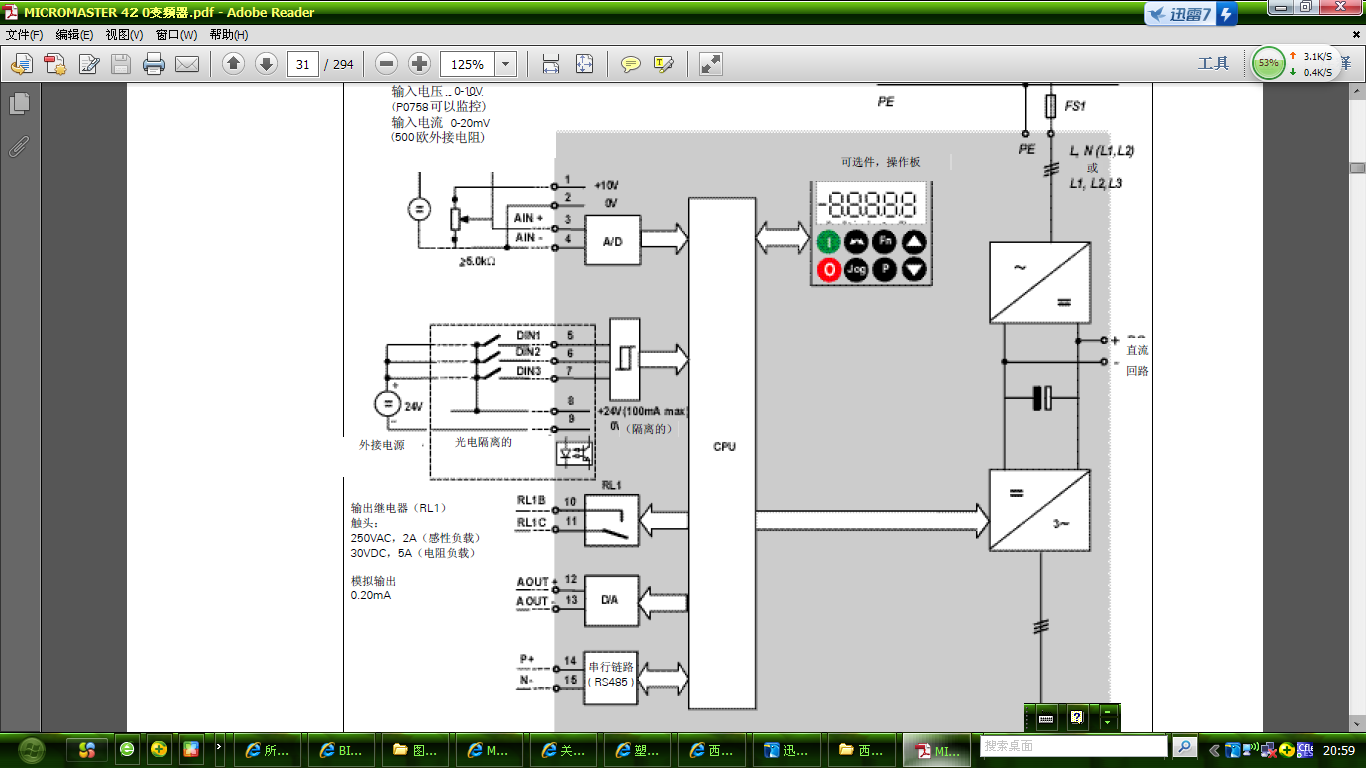
Task: Click the print icon in toolbar
Action: 154,65
